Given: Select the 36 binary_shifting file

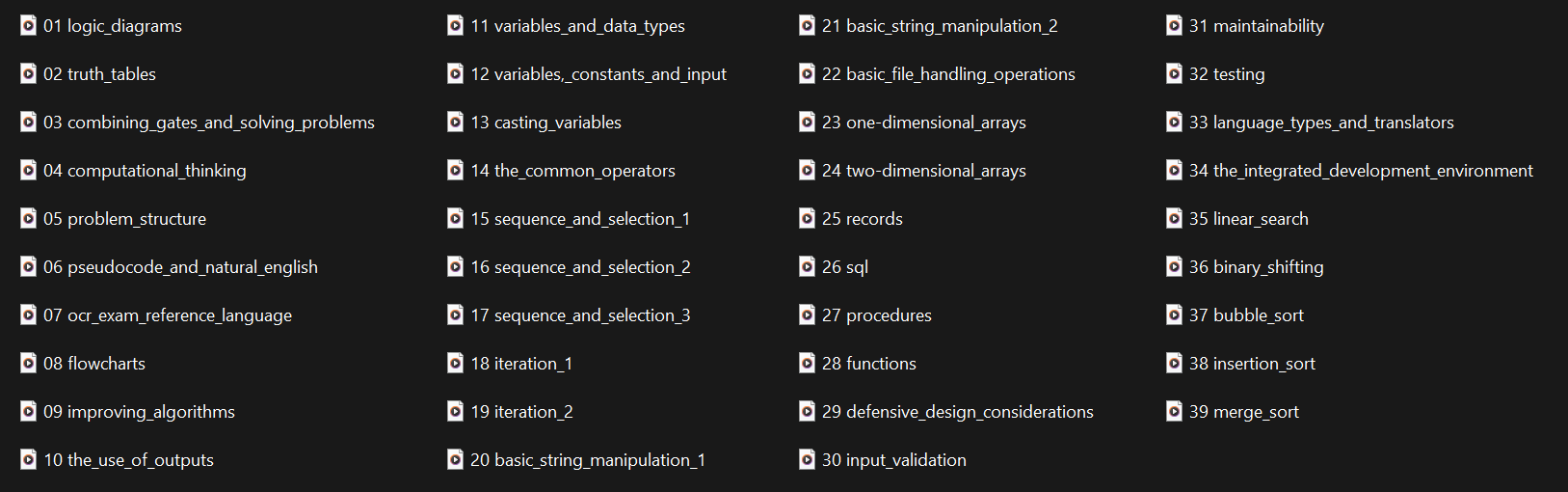Looking at the screenshot, I should [x=1256, y=267].
